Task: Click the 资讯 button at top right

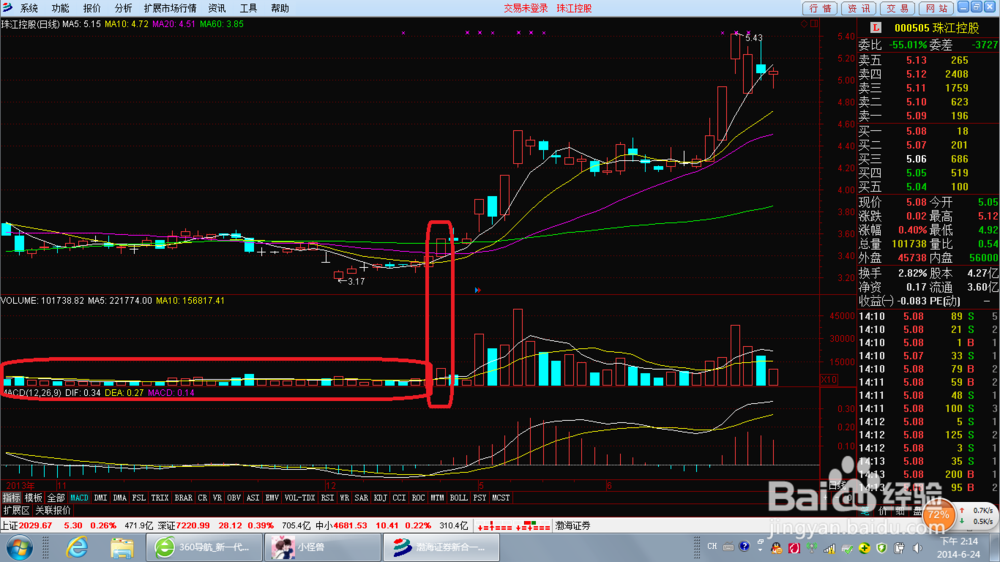Action: (x=858, y=8)
